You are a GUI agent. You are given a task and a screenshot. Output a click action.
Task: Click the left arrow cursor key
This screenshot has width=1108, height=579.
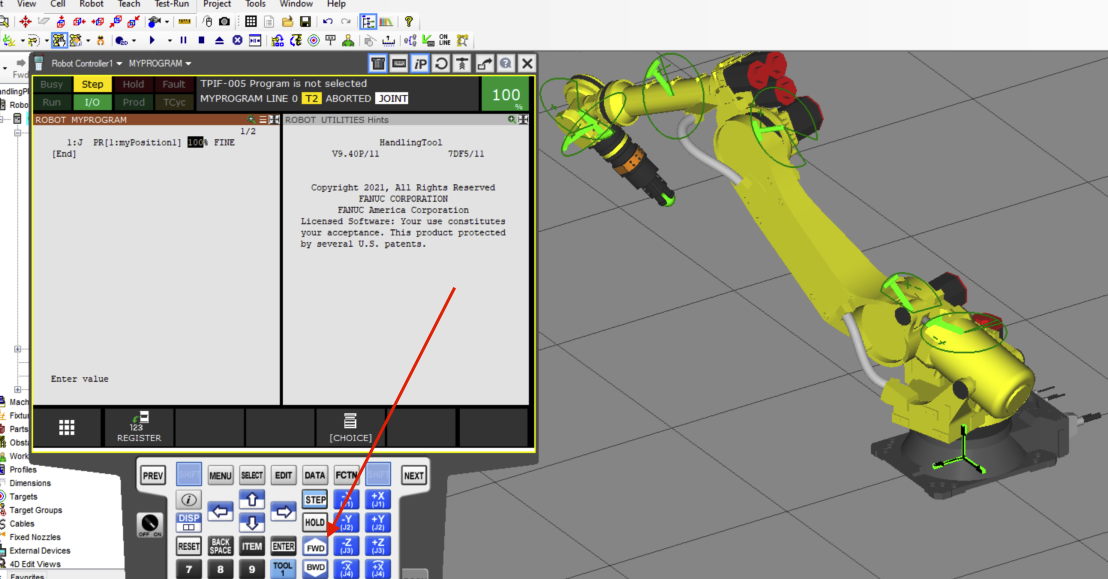point(220,511)
